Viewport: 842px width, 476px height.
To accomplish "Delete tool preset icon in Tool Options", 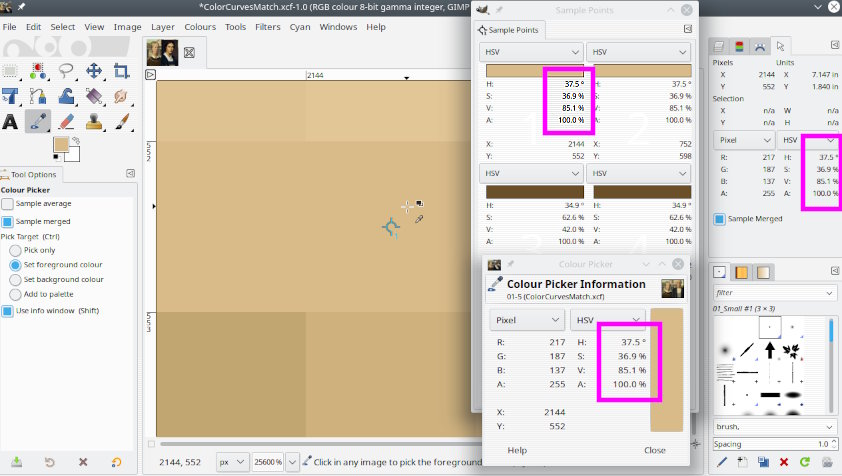I will 83,462.
